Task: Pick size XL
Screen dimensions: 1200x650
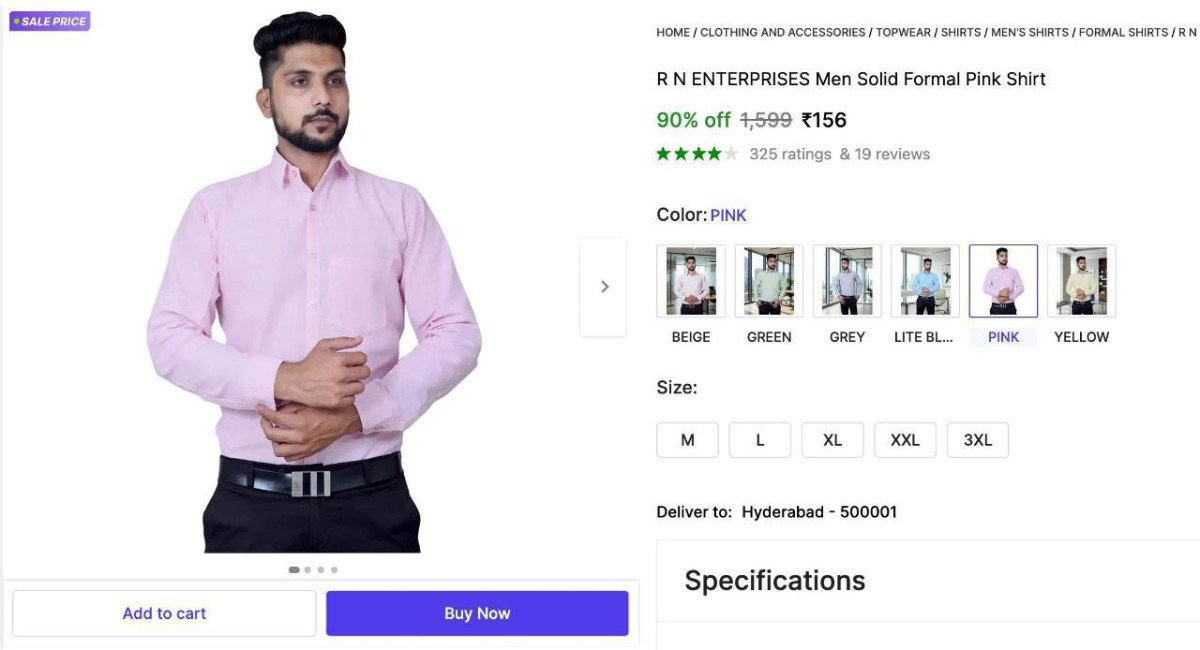Action: click(832, 440)
